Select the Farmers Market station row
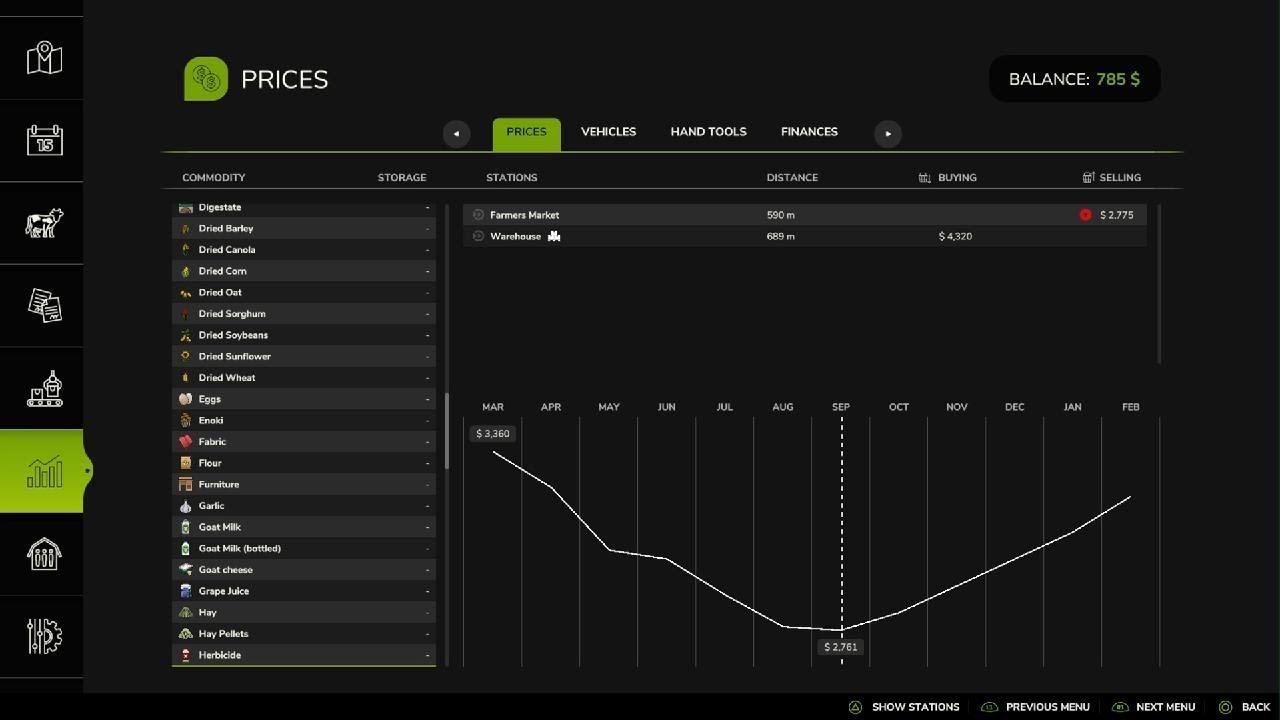This screenshot has height=720, width=1280. click(805, 215)
